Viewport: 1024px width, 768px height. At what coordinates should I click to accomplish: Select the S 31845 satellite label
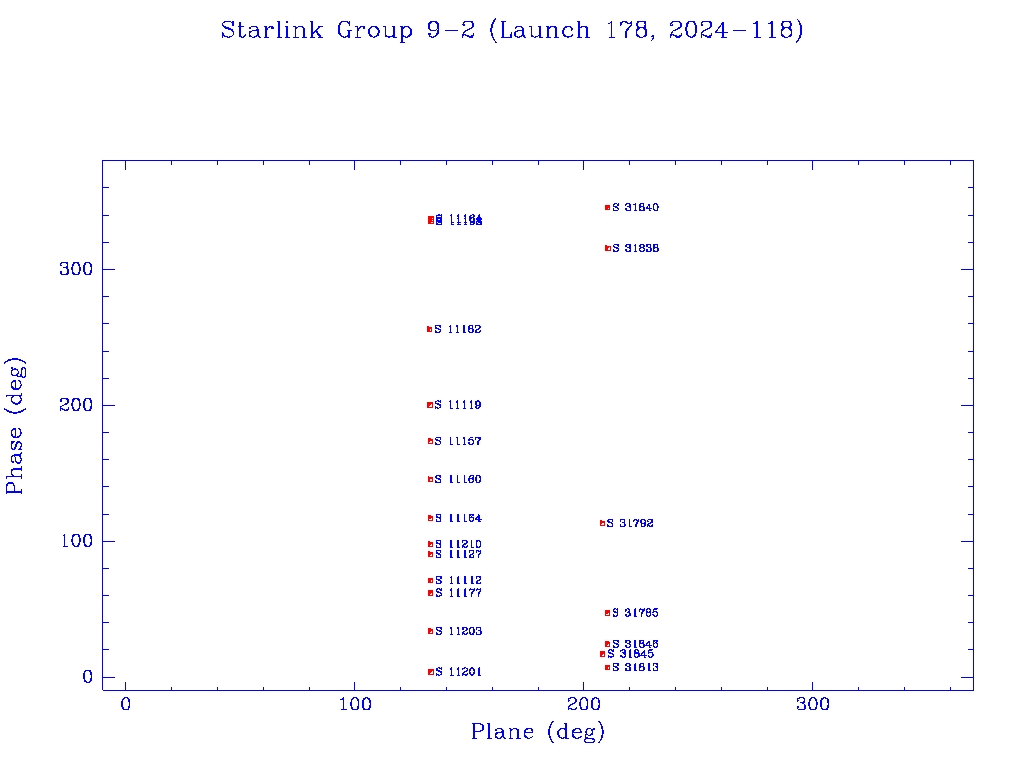630,654
